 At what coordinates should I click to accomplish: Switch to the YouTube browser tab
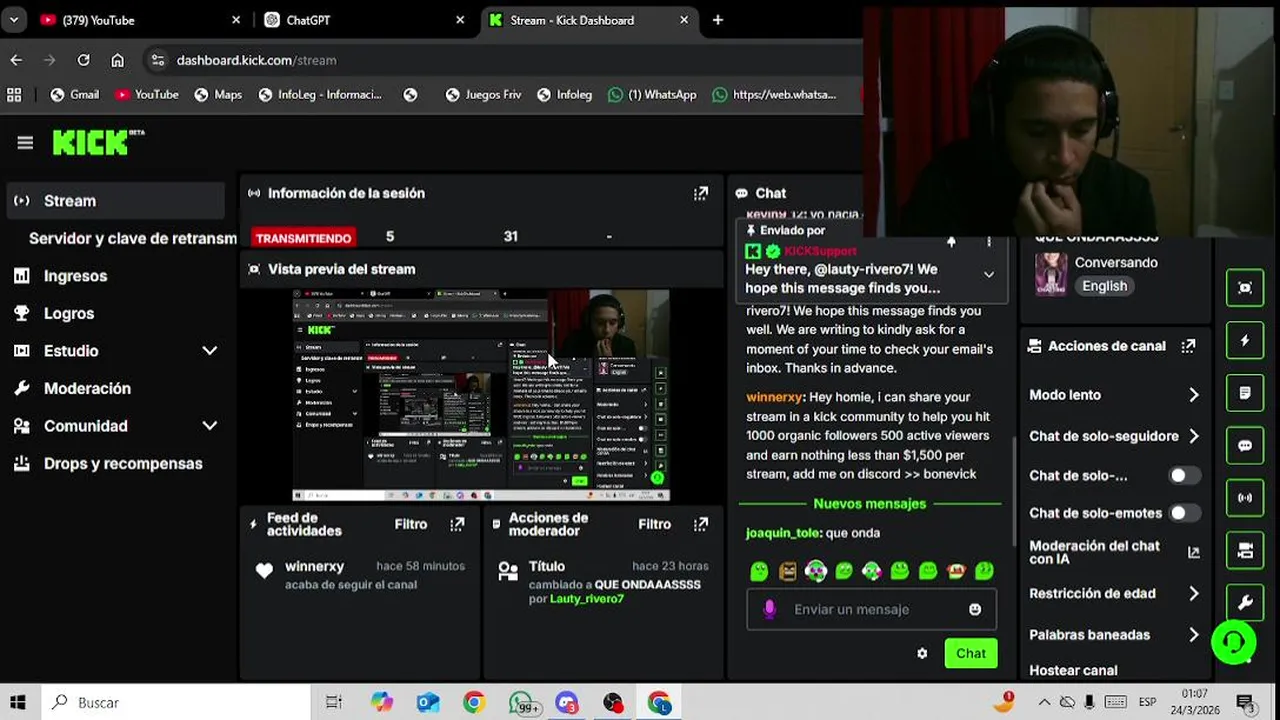(140, 20)
